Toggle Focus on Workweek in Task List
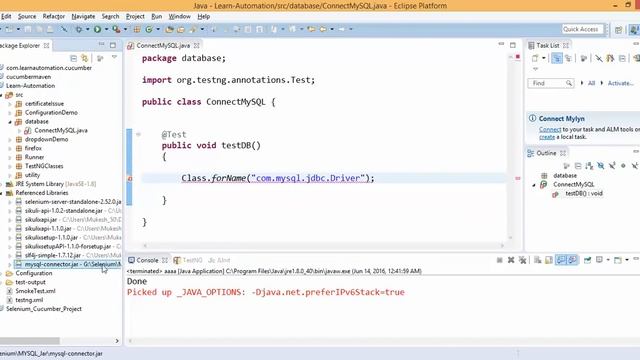Image resolution: width=640 pixels, height=360 pixels. pyautogui.click(x=584, y=58)
